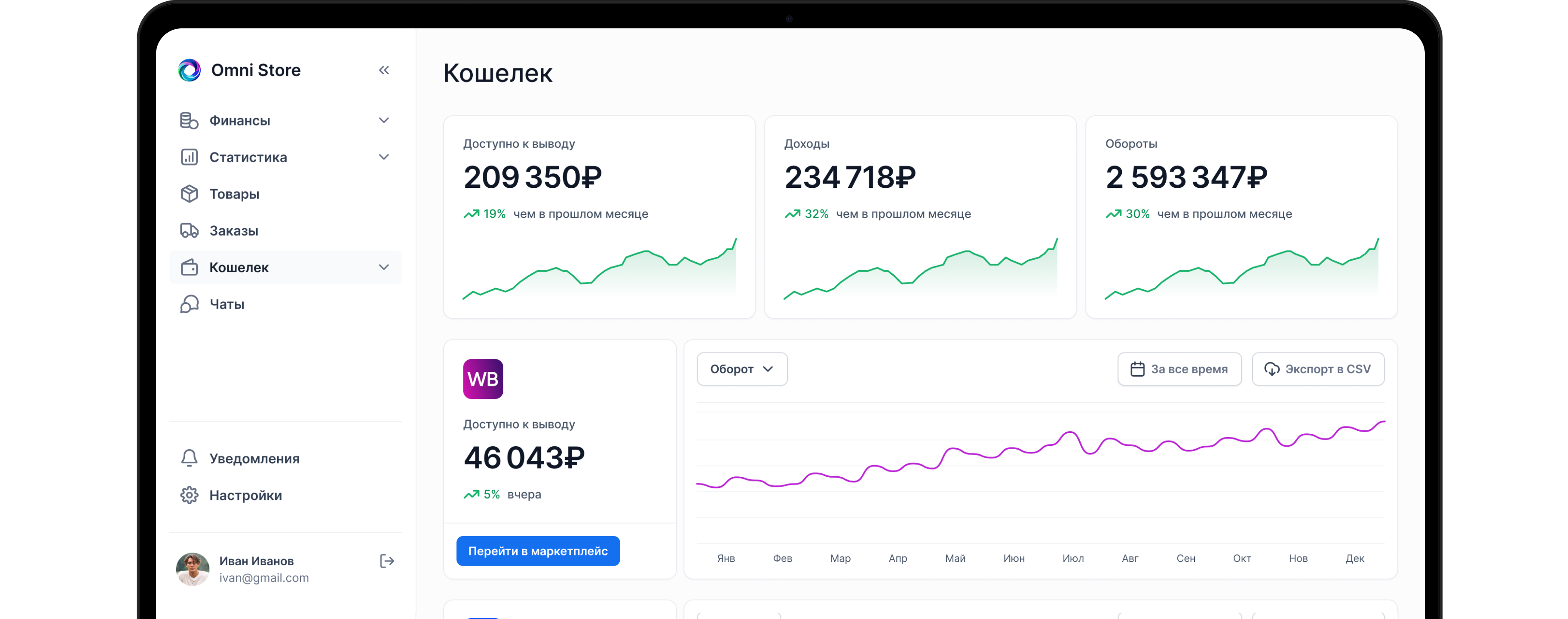Click the Сен axis label
This screenshot has height=619, width=1568.
pyautogui.click(x=1186, y=558)
